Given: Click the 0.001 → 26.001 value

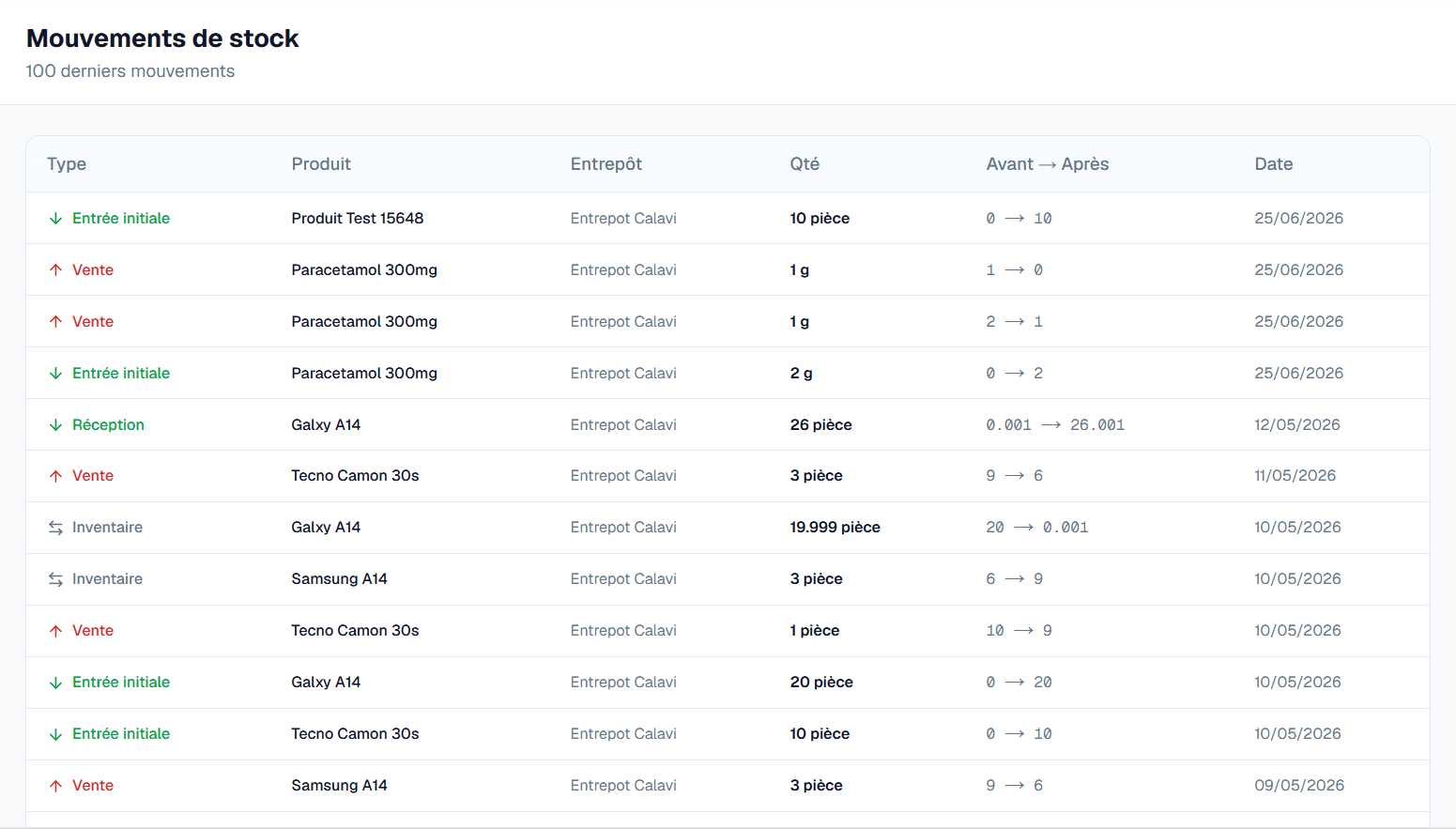Looking at the screenshot, I should pyautogui.click(x=1055, y=424).
